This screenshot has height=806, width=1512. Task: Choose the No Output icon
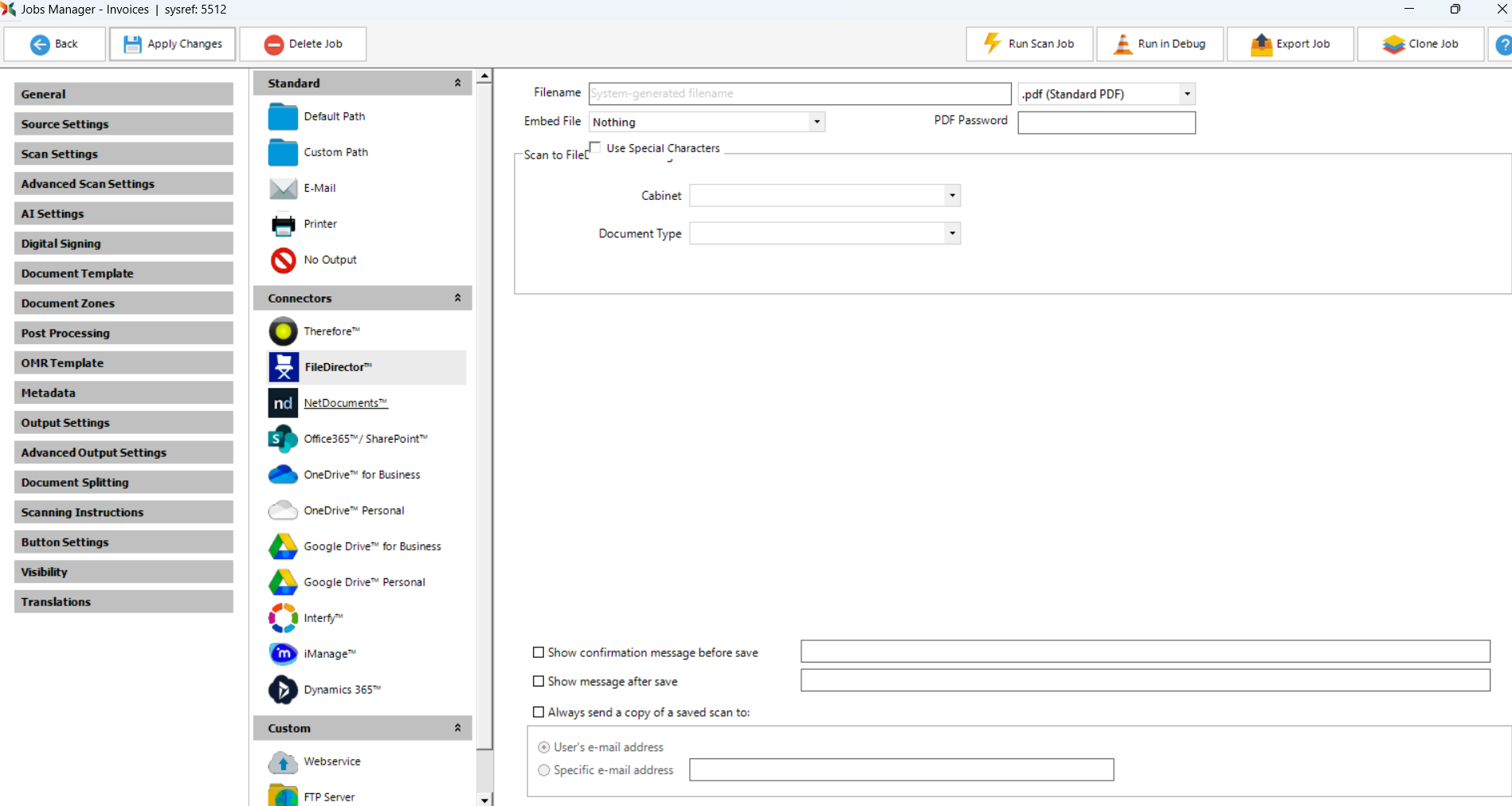(283, 260)
